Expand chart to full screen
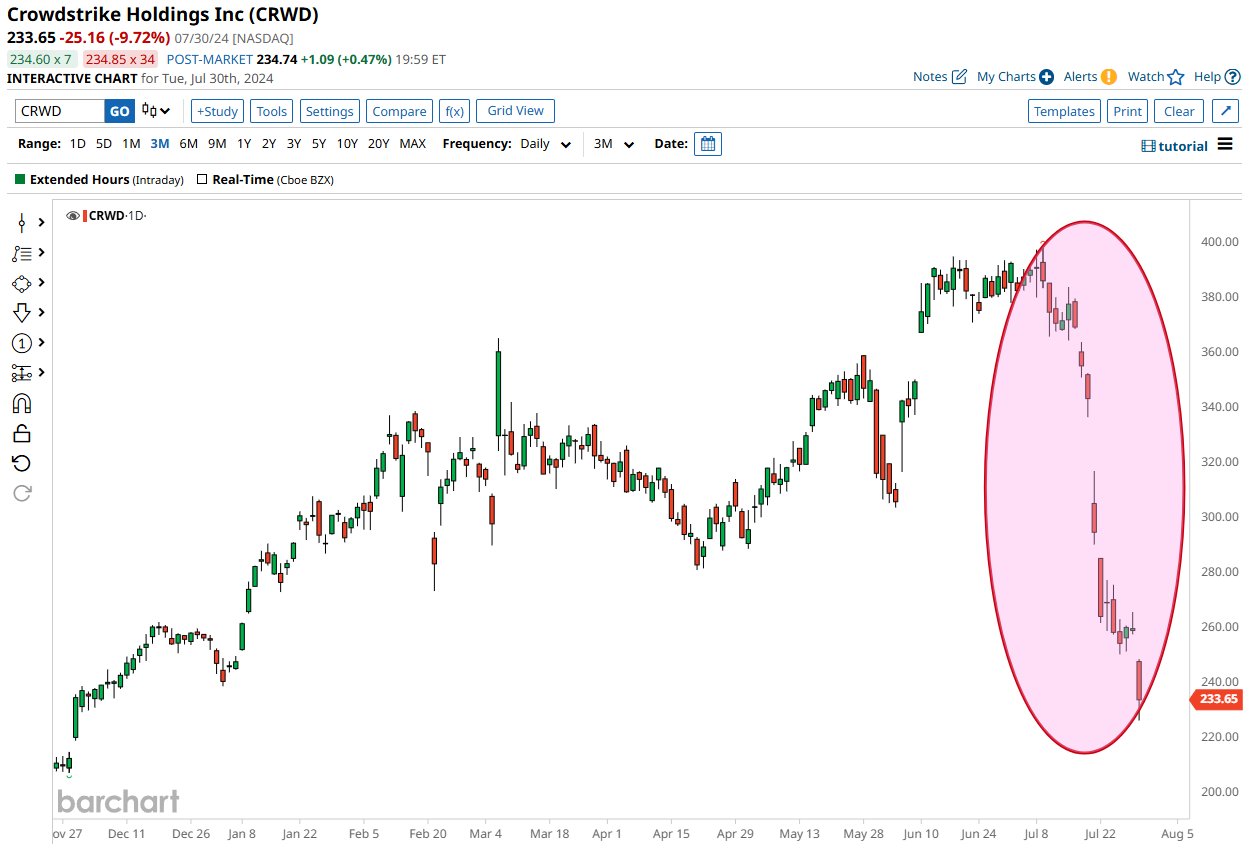Image resolution: width=1254 pixels, height=863 pixels. pyautogui.click(x=1225, y=111)
